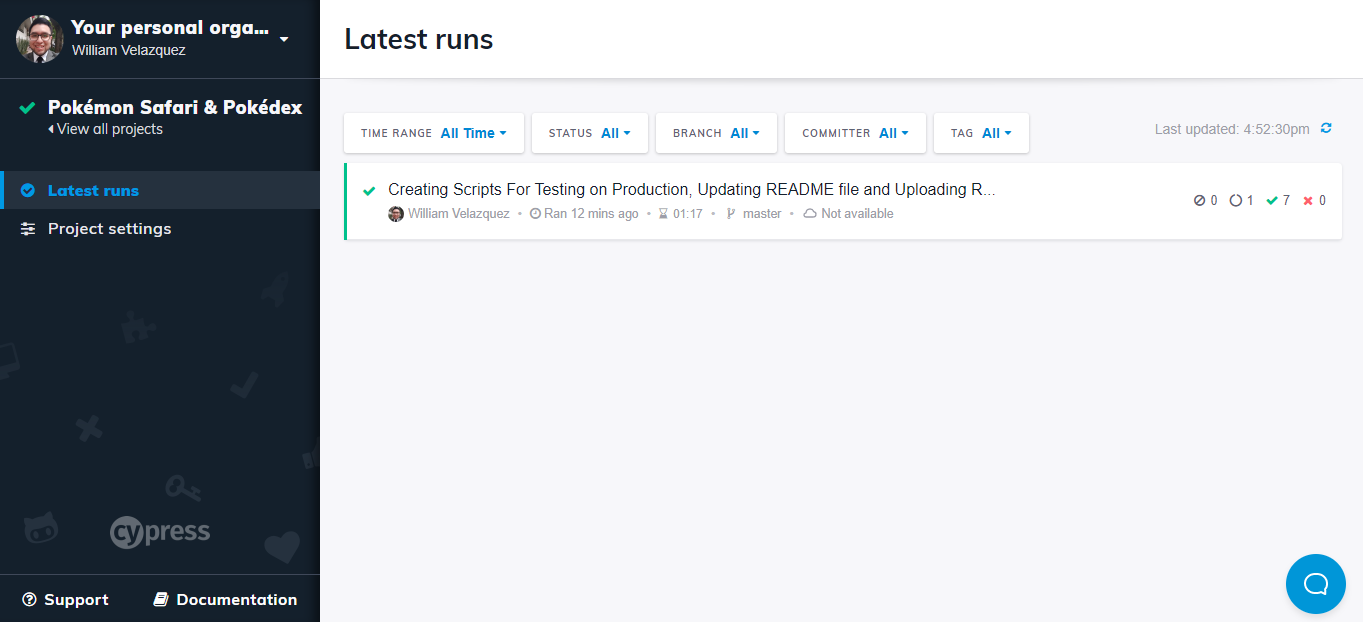Viewport: 1363px width, 622px height.
Task: Open the Time Range filter dropdown
Action: click(434, 133)
